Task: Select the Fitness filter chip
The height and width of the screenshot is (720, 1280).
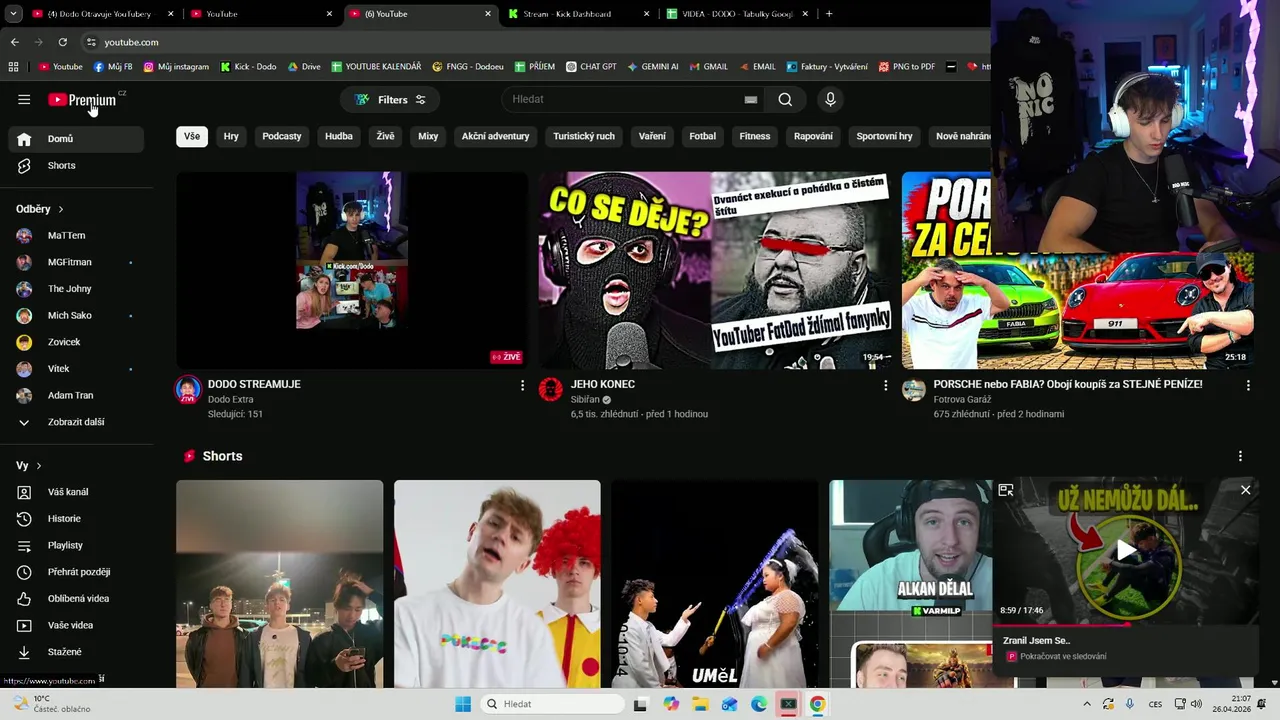Action: tap(755, 136)
